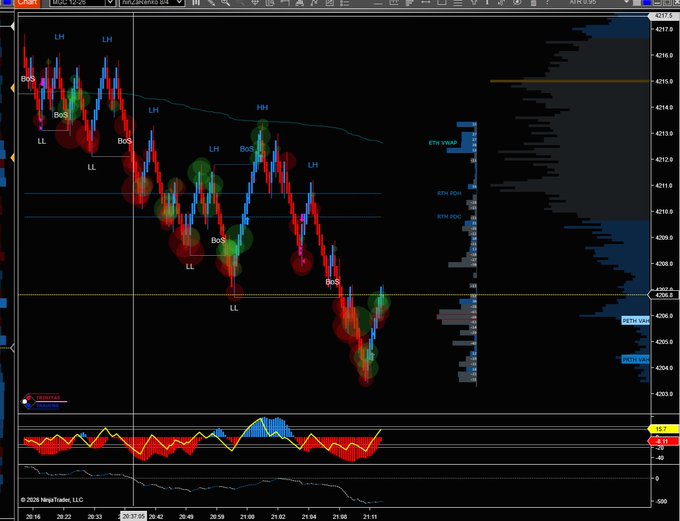Select the Chart tab
The height and width of the screenshot is (521, 680).
(27, 3)
